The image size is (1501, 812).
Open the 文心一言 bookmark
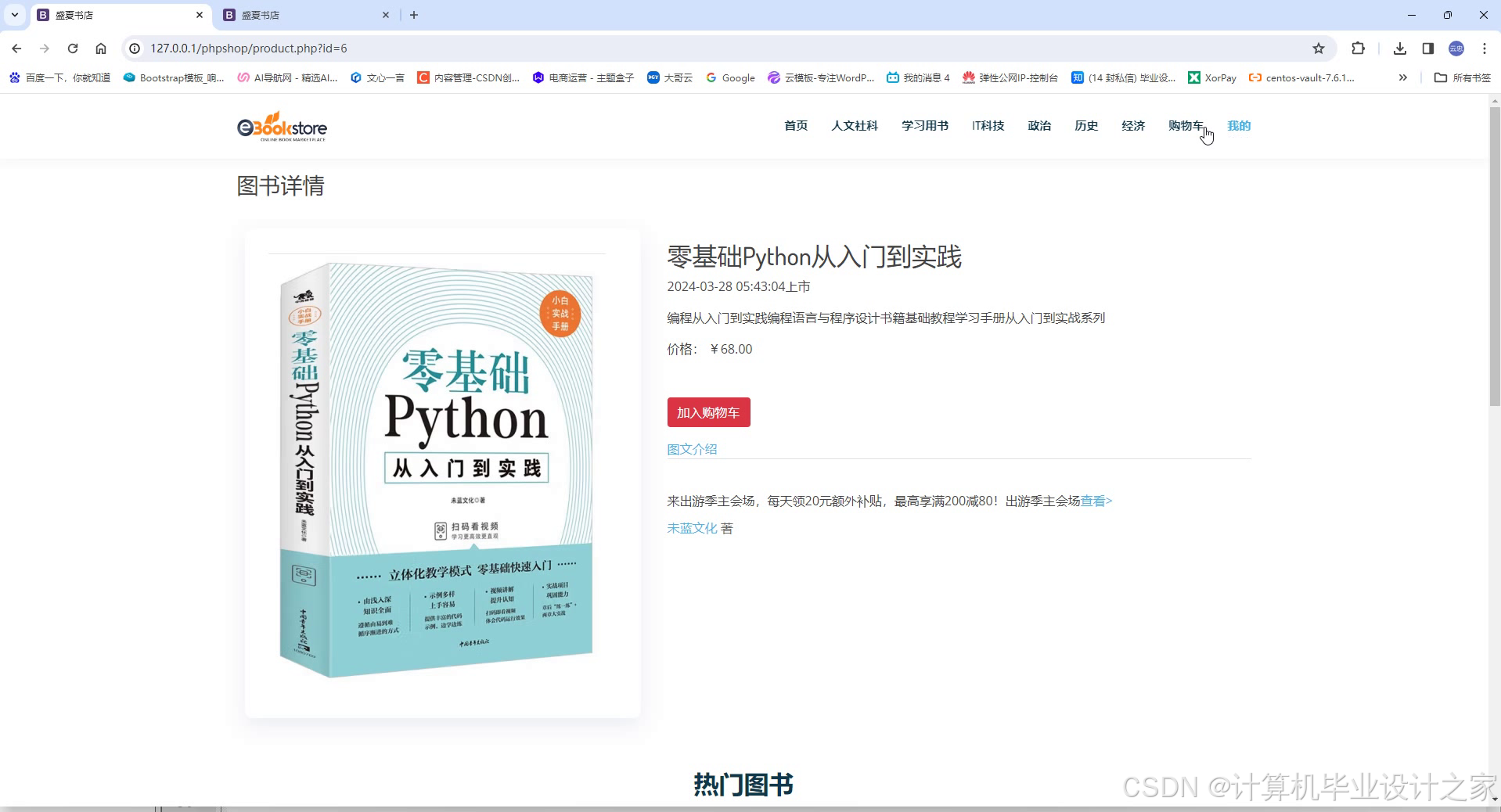377,77
